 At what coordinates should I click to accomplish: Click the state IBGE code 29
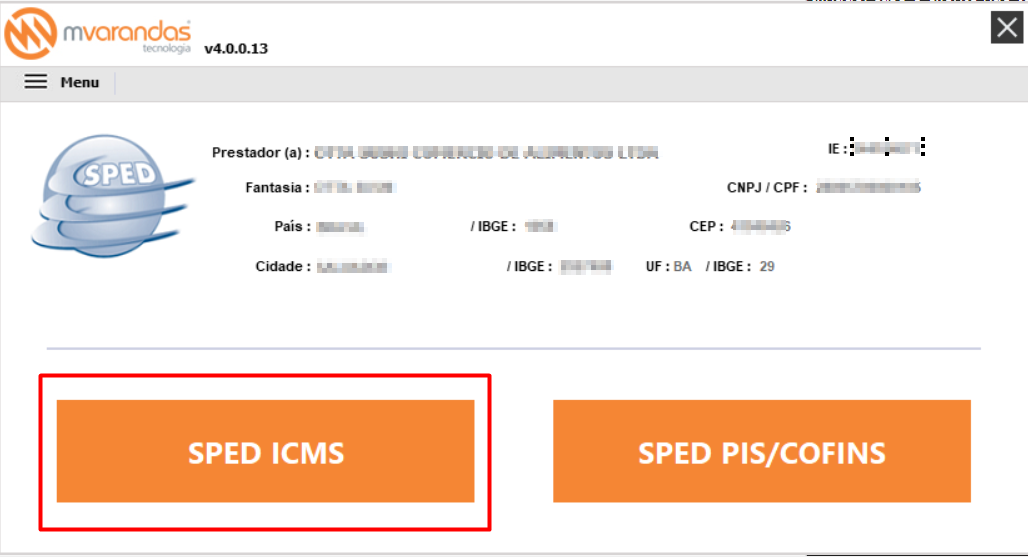(x=767, y=267)
